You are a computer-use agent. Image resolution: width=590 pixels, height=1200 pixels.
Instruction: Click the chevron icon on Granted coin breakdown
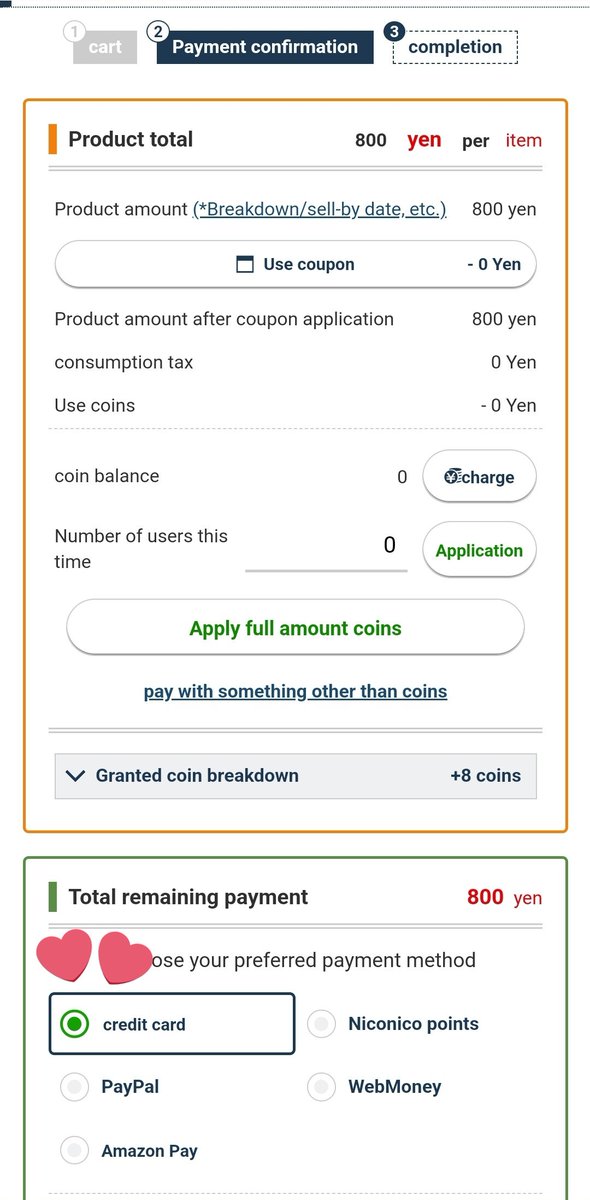(74, 775)
